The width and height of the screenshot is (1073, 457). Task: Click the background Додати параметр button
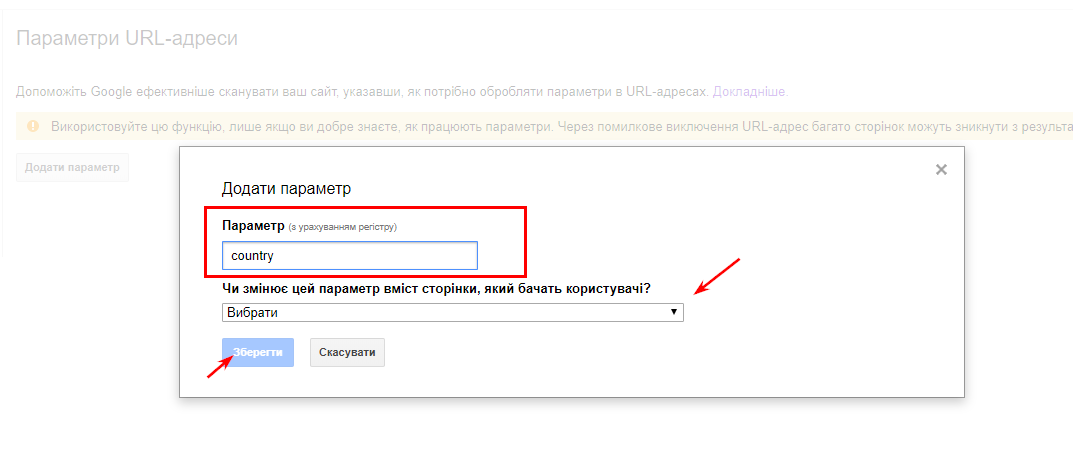pos(72,167)
